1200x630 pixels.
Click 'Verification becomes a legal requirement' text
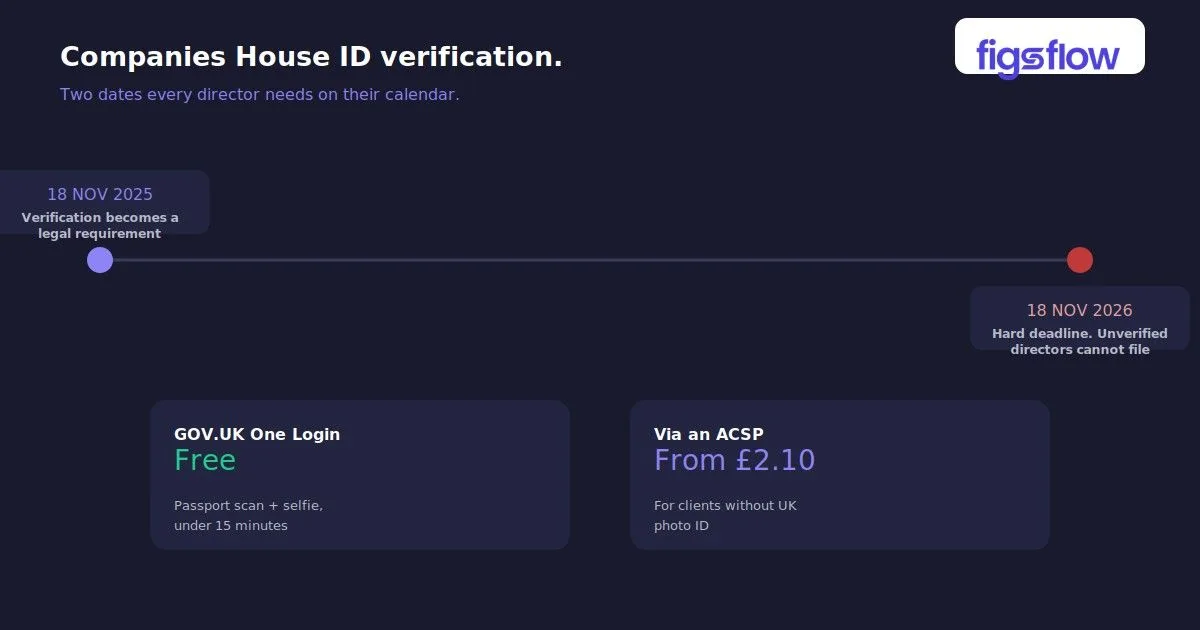(x=100, y=226)
